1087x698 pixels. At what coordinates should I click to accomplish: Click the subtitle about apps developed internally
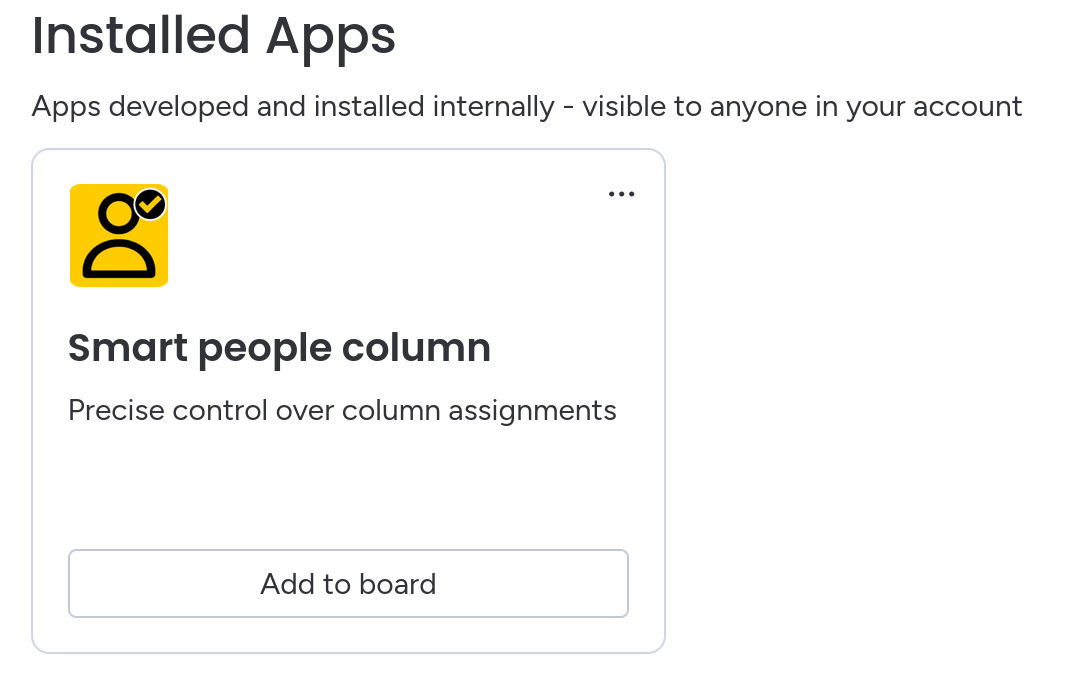(x=527, y=106)
